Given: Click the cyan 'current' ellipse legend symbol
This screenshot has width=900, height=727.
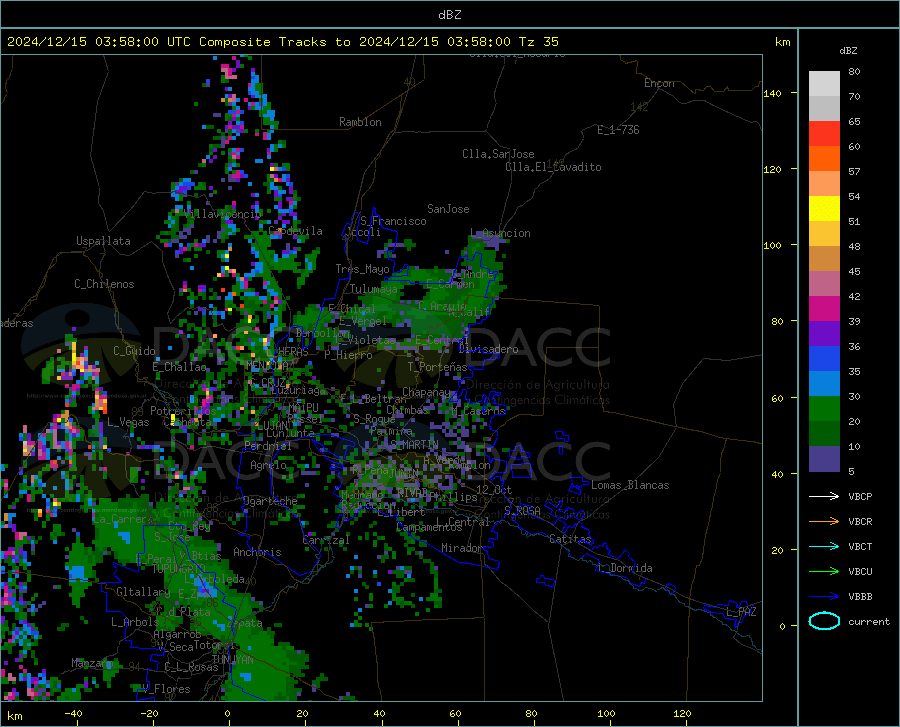Looking at the screenshot, I should [x=824, y=621].
